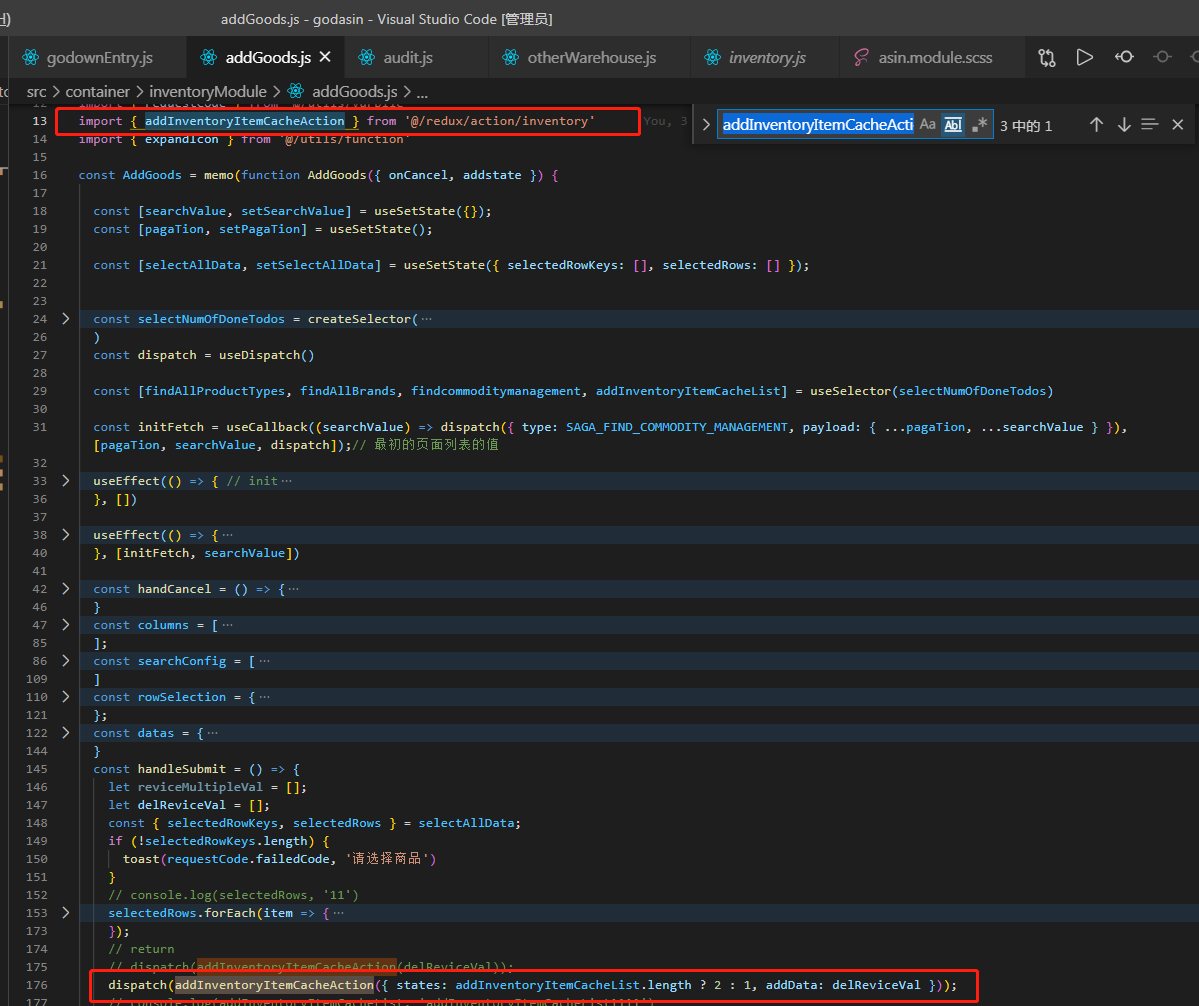Switch to godownEntry.js tab
This screenshot has height=1006, width=1199.
[x=99, y=57]
